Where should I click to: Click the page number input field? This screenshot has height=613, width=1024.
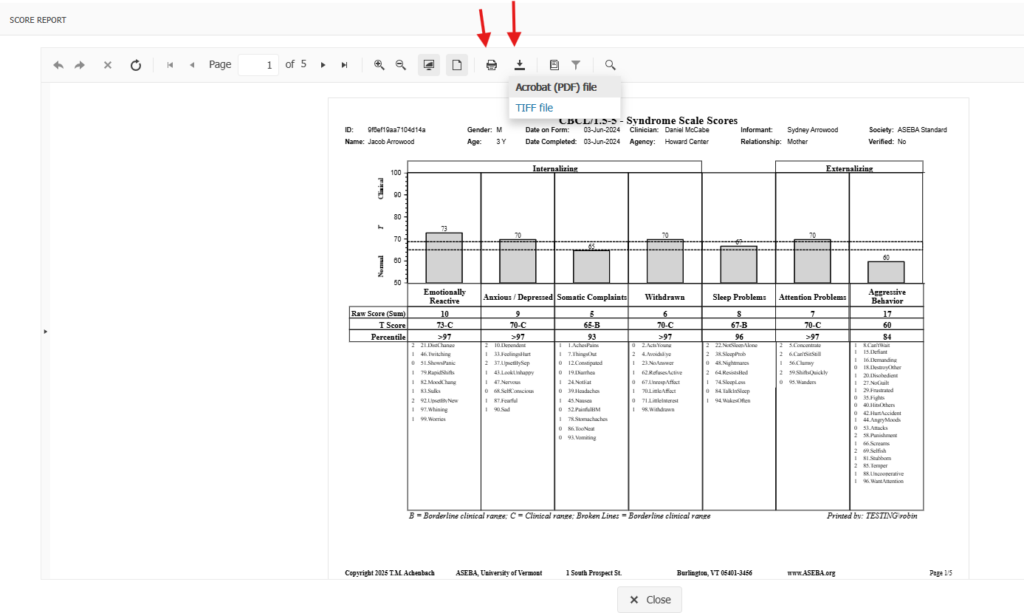pyautogui.click(x=258, y=65)
